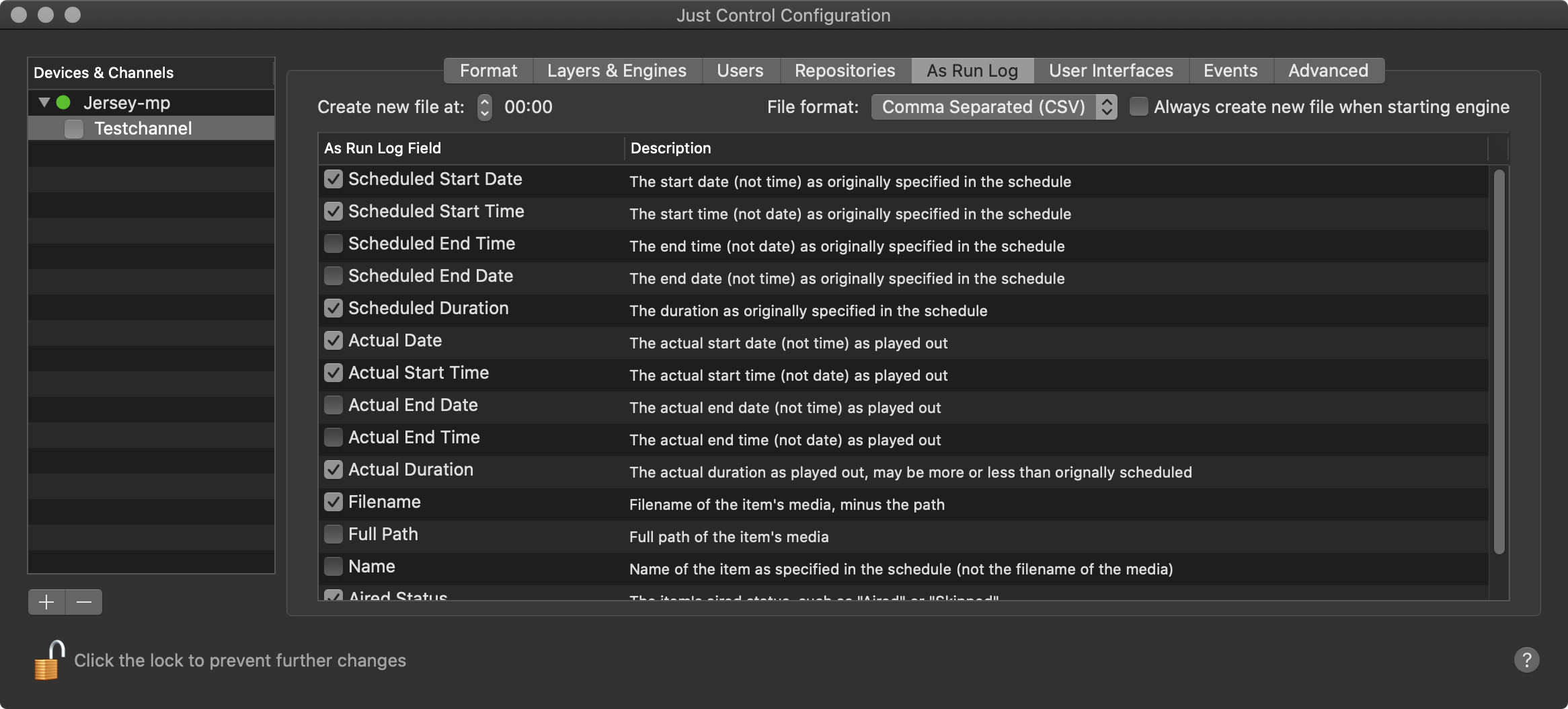1568x709 pixels.
Task: Enable Always create new file when starting engine
Action: pos(1138,106)
